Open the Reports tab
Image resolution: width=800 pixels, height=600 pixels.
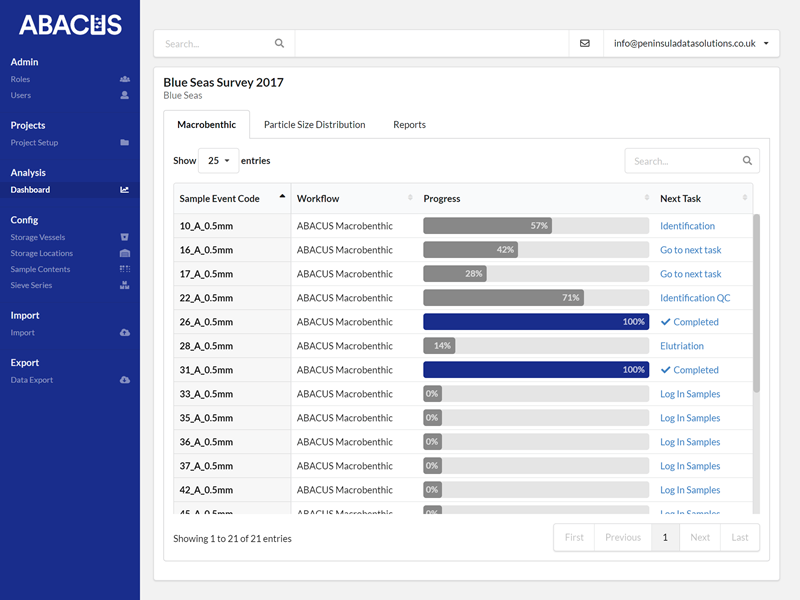coord(409,125)
